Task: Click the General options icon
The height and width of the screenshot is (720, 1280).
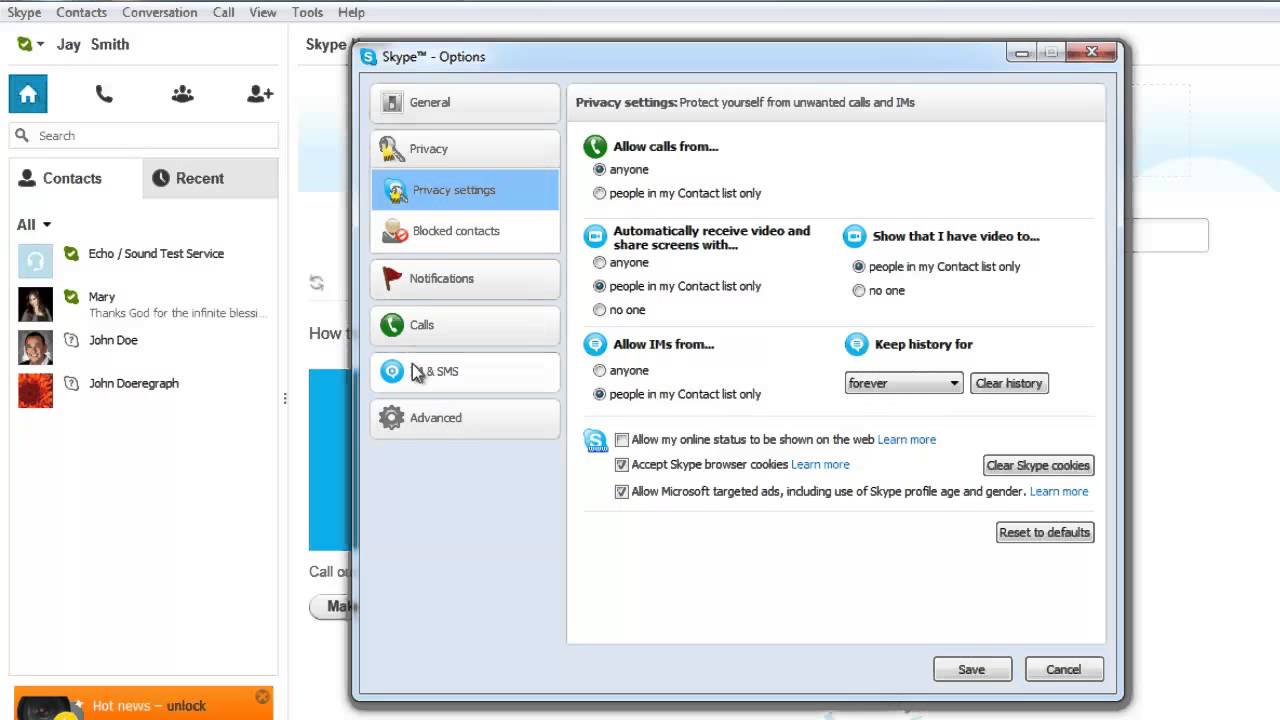Action: click(x=392, y=102)
